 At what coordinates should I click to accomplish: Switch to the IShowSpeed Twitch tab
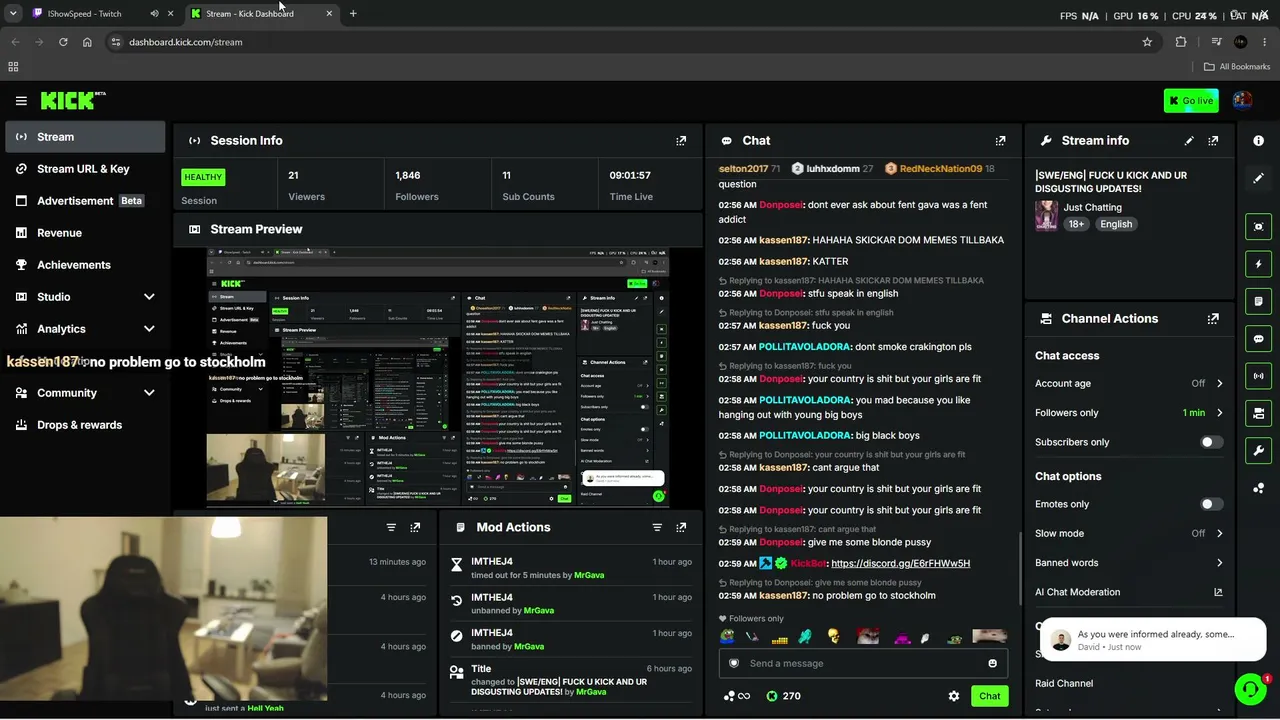click(85, 14)
